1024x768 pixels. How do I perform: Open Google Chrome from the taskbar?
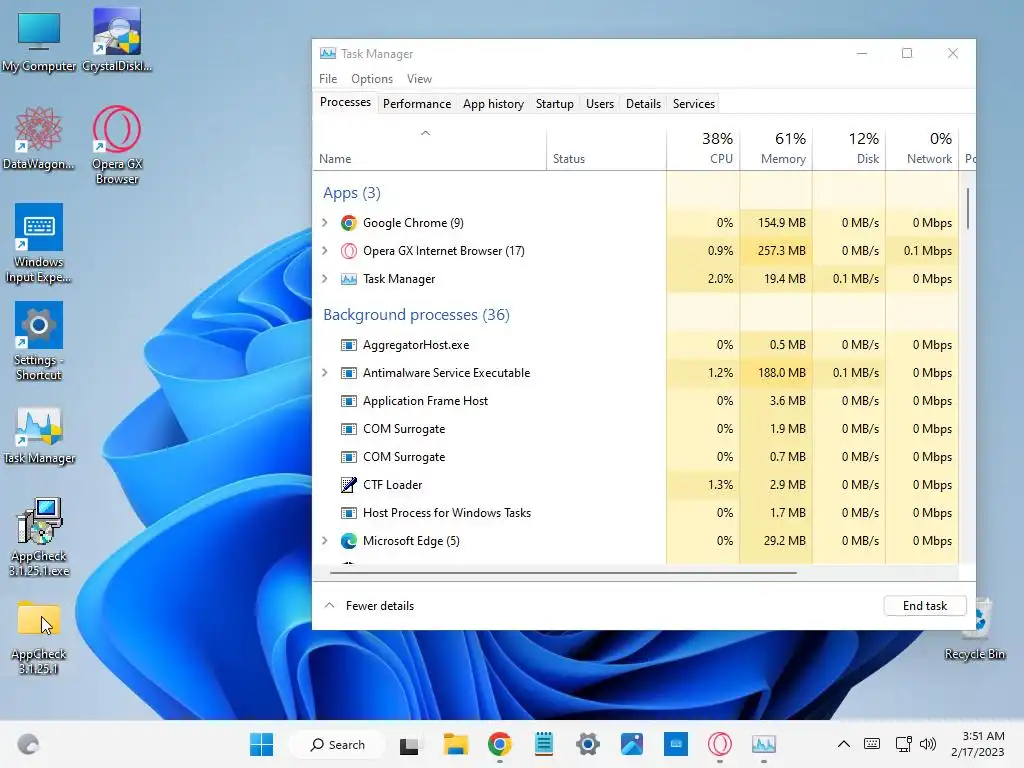click(x=500, y=744)
